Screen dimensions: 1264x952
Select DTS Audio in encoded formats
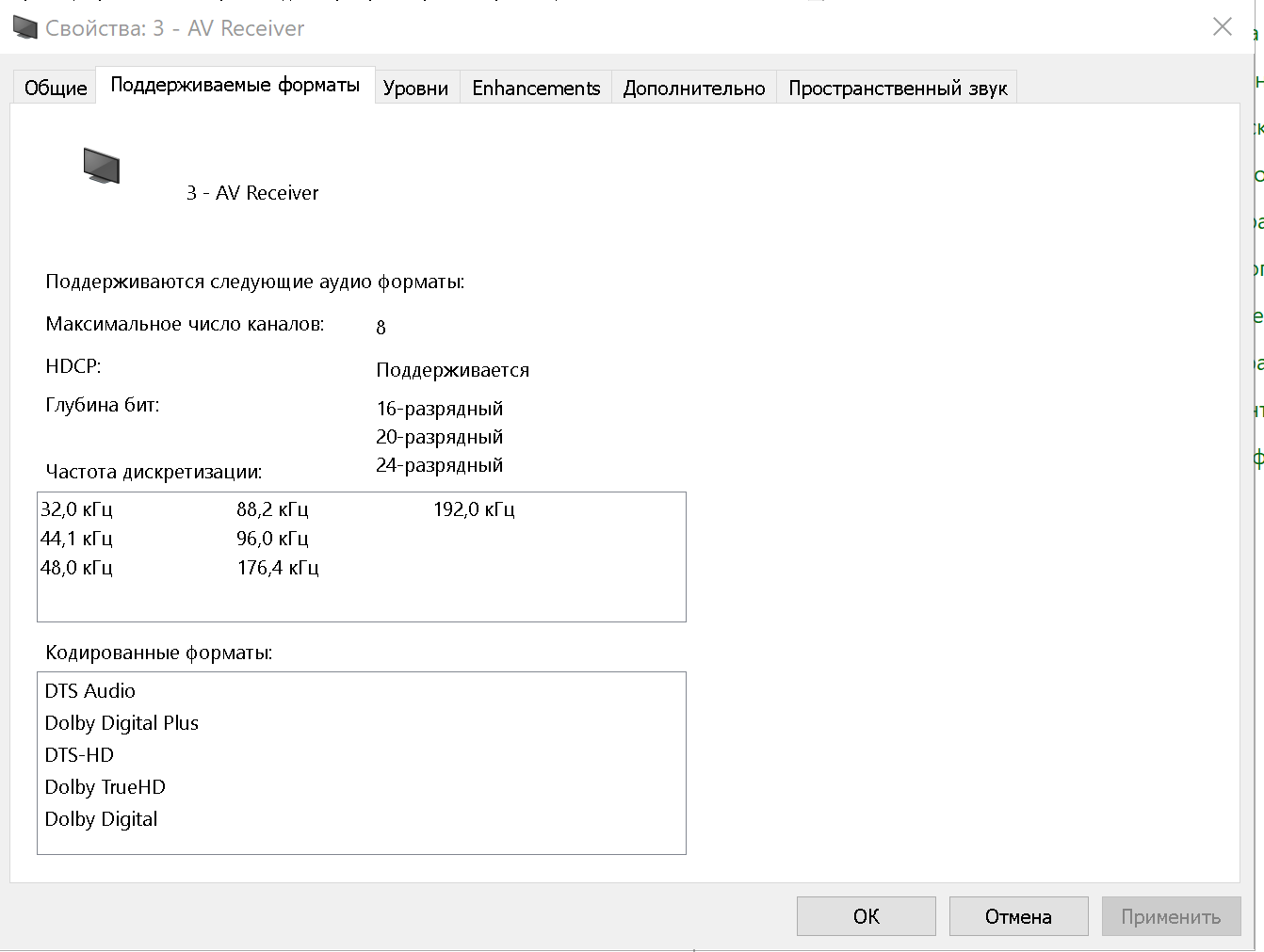(x=90, y=691)
